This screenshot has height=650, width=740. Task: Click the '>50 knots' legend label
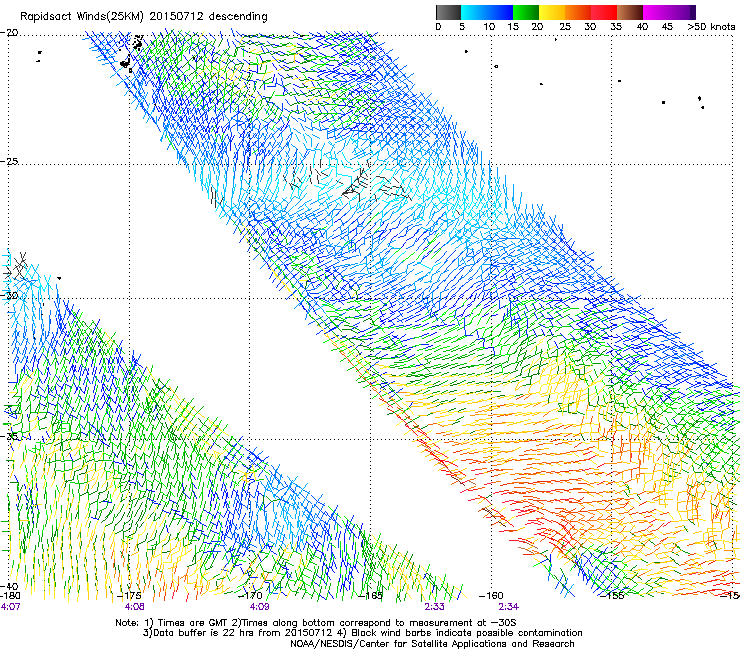[x=711, y=27]
